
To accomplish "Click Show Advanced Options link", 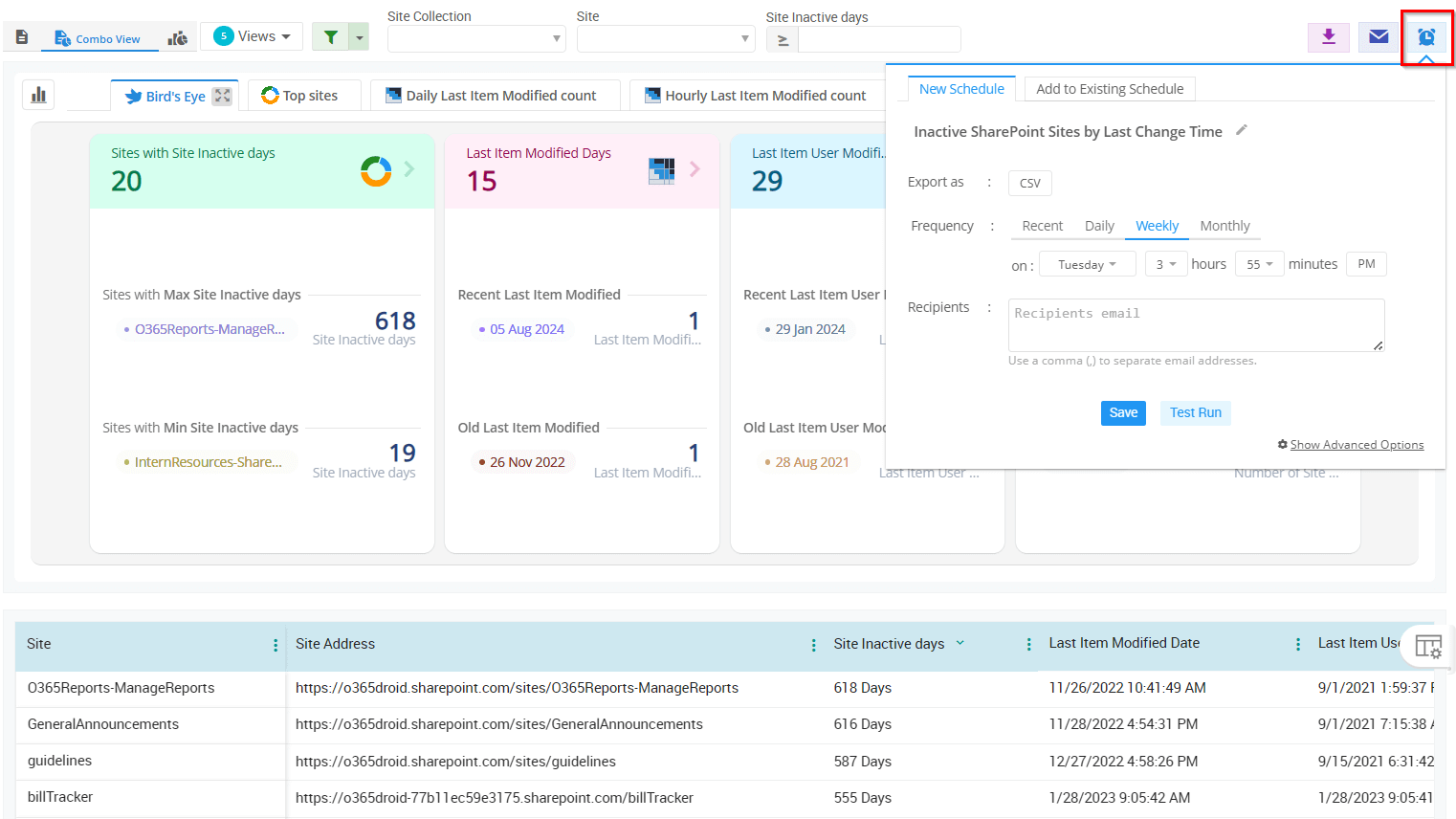I will tap(1357, 444).
